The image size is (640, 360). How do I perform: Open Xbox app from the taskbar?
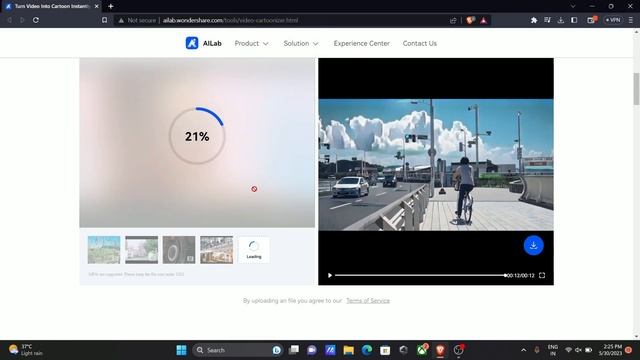(x=422, y=350)
